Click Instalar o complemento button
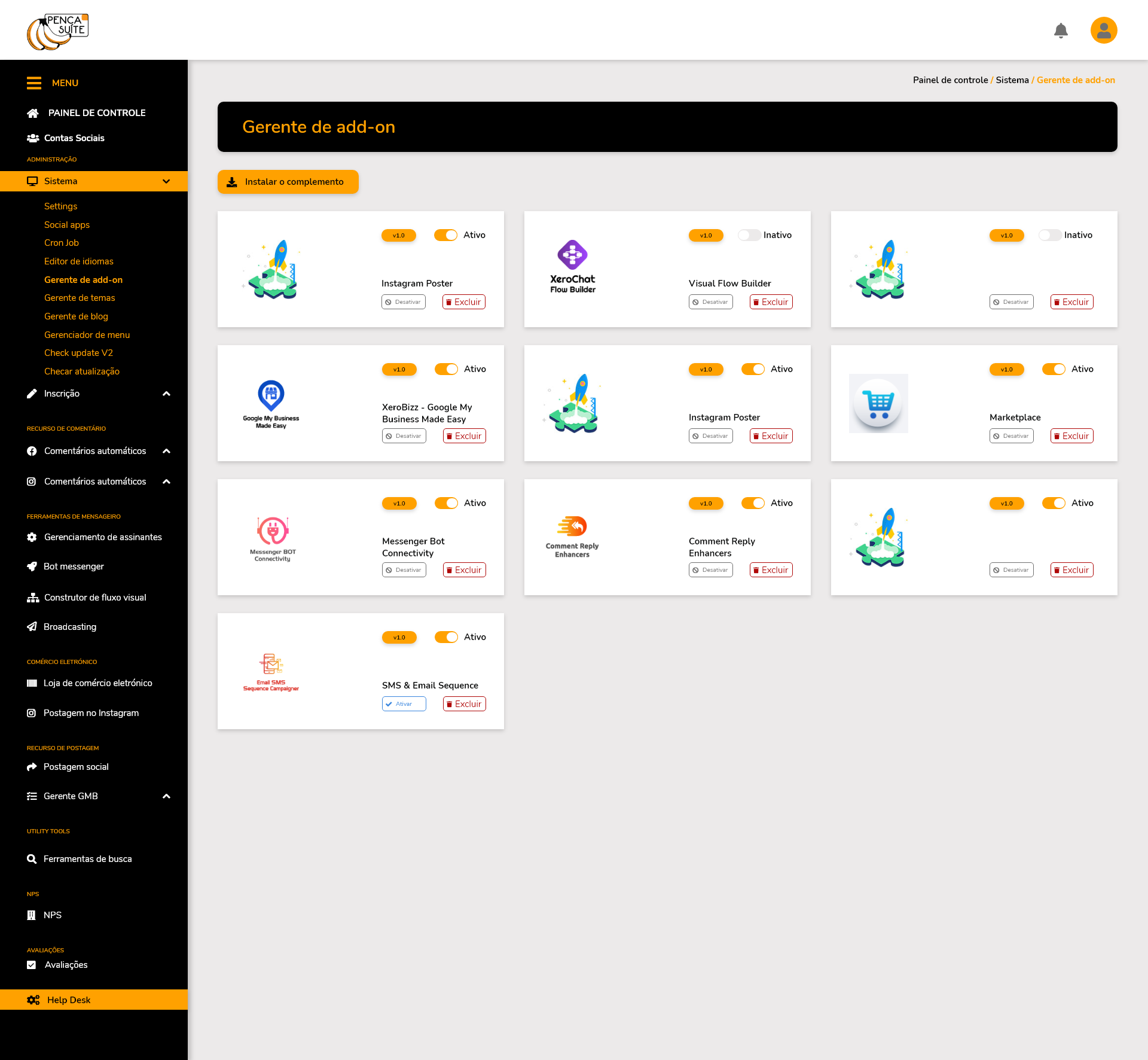The image size is (1148, 1060). click(x=288, y=182)
